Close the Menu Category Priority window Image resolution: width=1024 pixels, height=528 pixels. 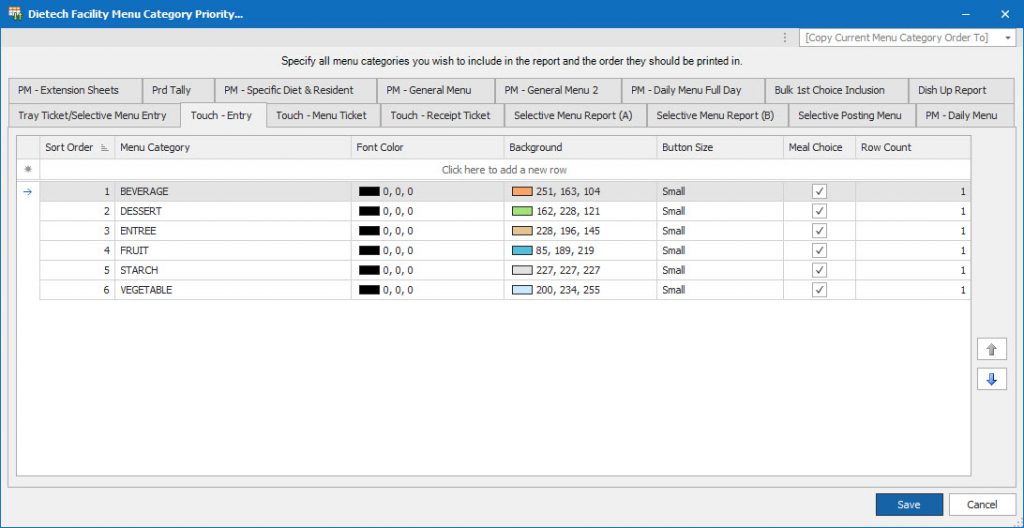1004,14
